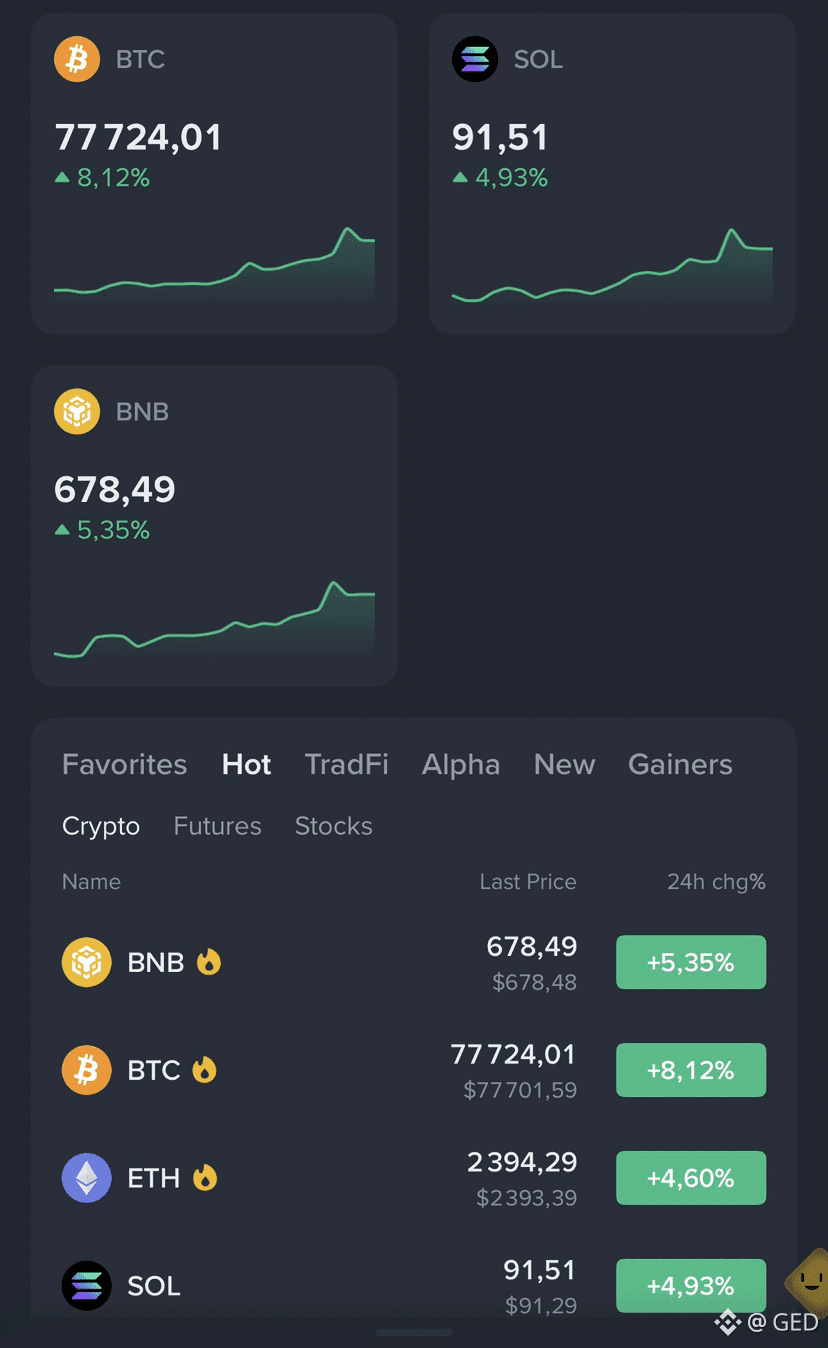Tap the Solana logo in the SOL card

click(475, 59)
